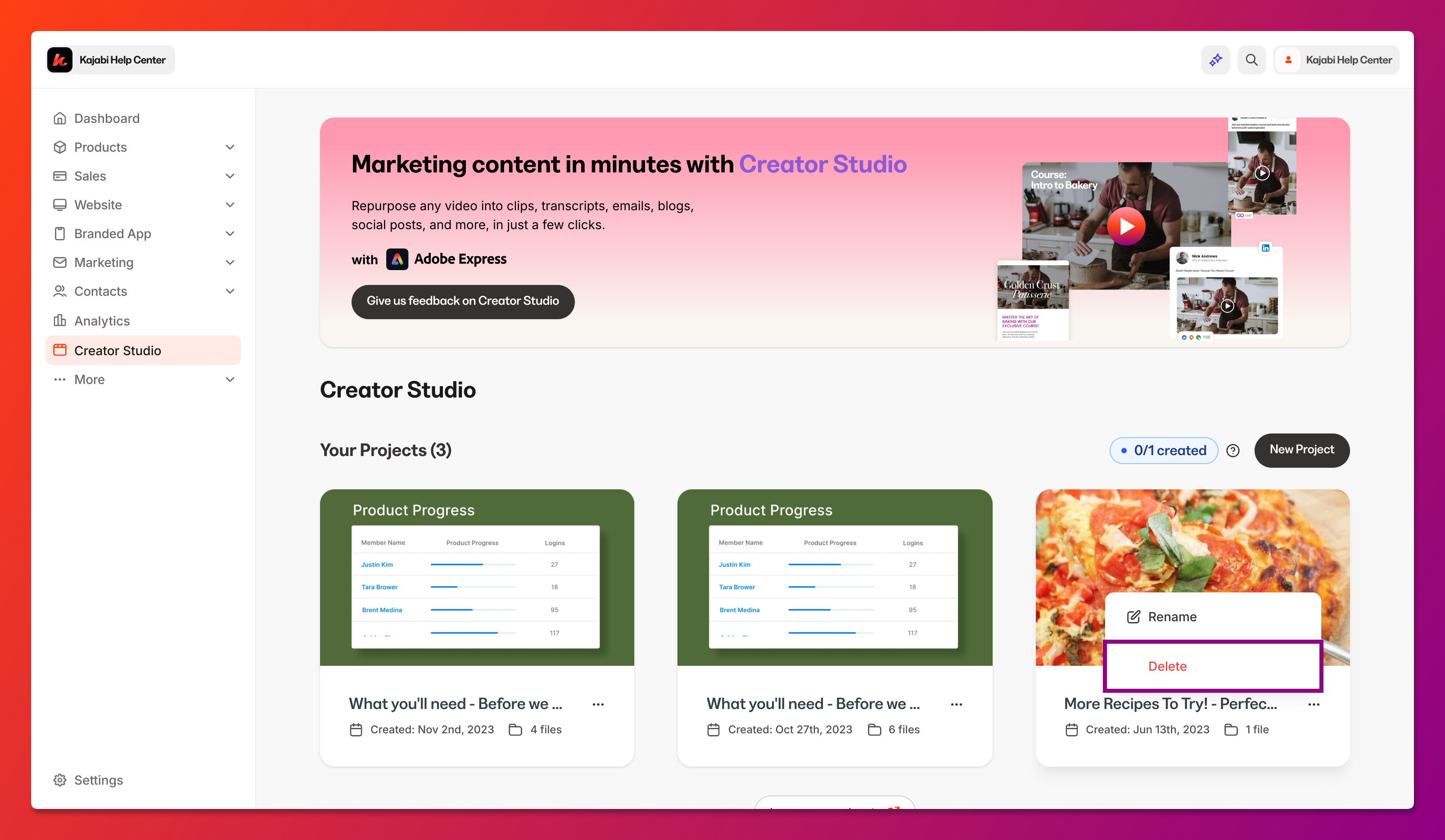Click the LinkedIn icon on banner post
Image resolution: width=1445 pixels, height=840 pixels.
click(x=1265, y=248)
